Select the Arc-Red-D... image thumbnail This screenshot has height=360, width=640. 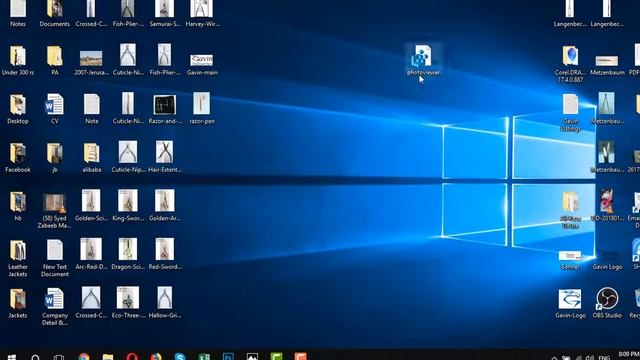coord(91,254)
